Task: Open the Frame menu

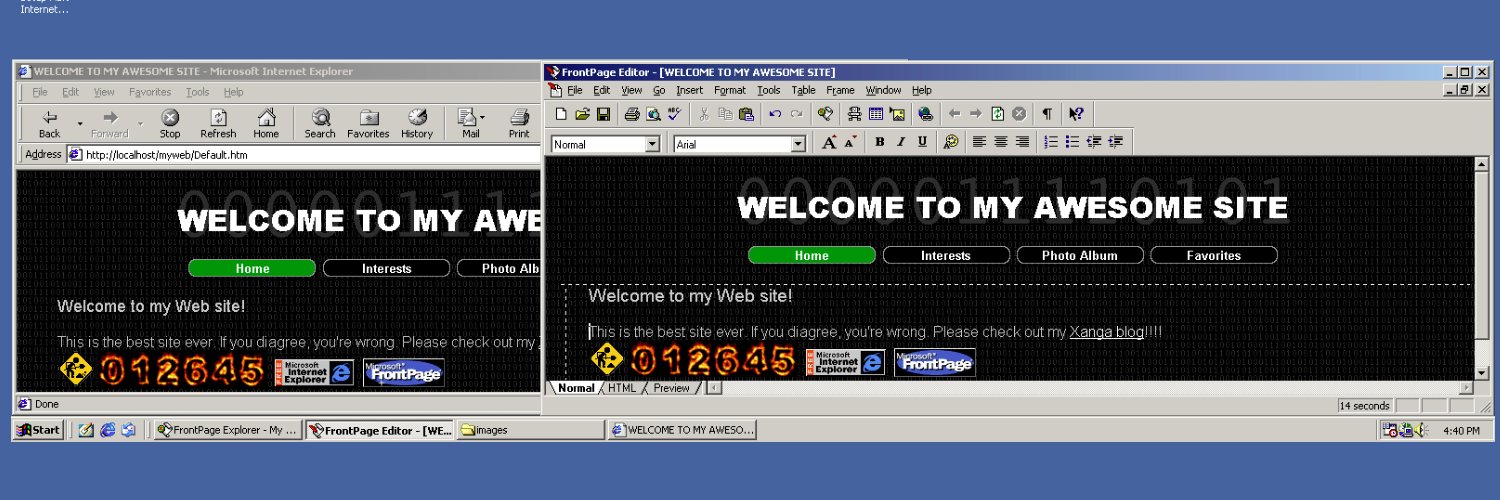Action: pyautogui.click(x=840, y=90)
